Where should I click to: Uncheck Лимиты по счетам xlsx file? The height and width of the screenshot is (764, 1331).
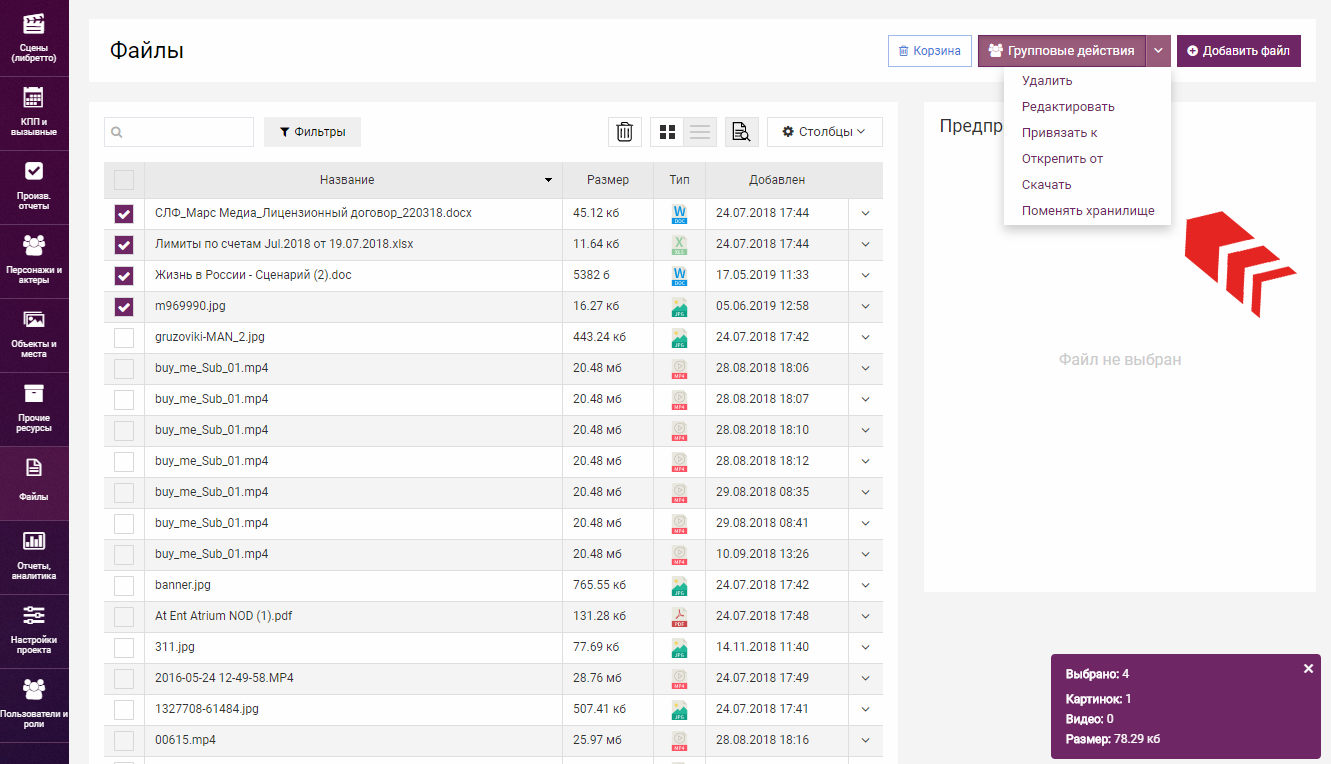(x=124, y=244)
